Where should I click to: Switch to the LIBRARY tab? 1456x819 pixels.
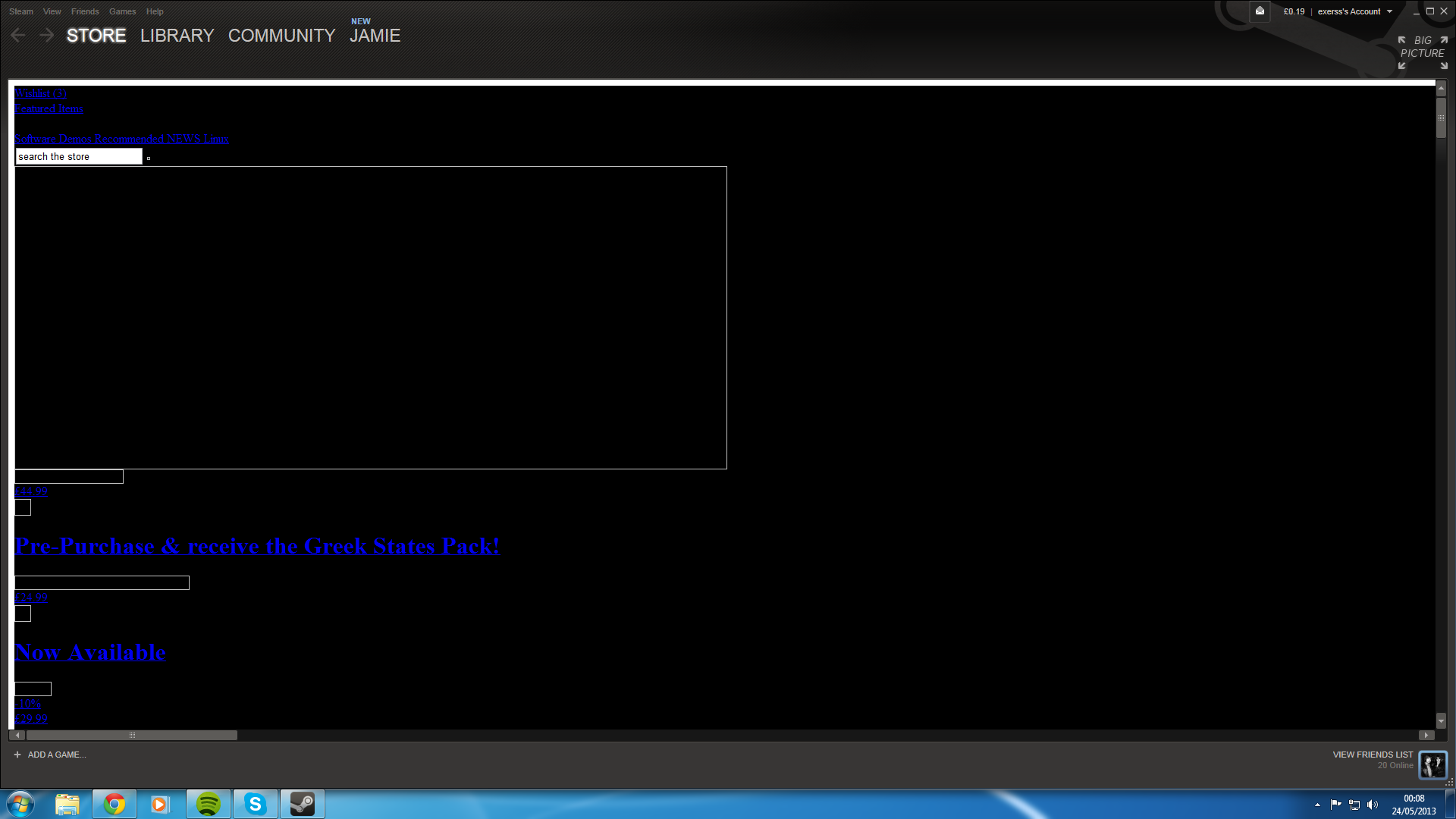177,36
